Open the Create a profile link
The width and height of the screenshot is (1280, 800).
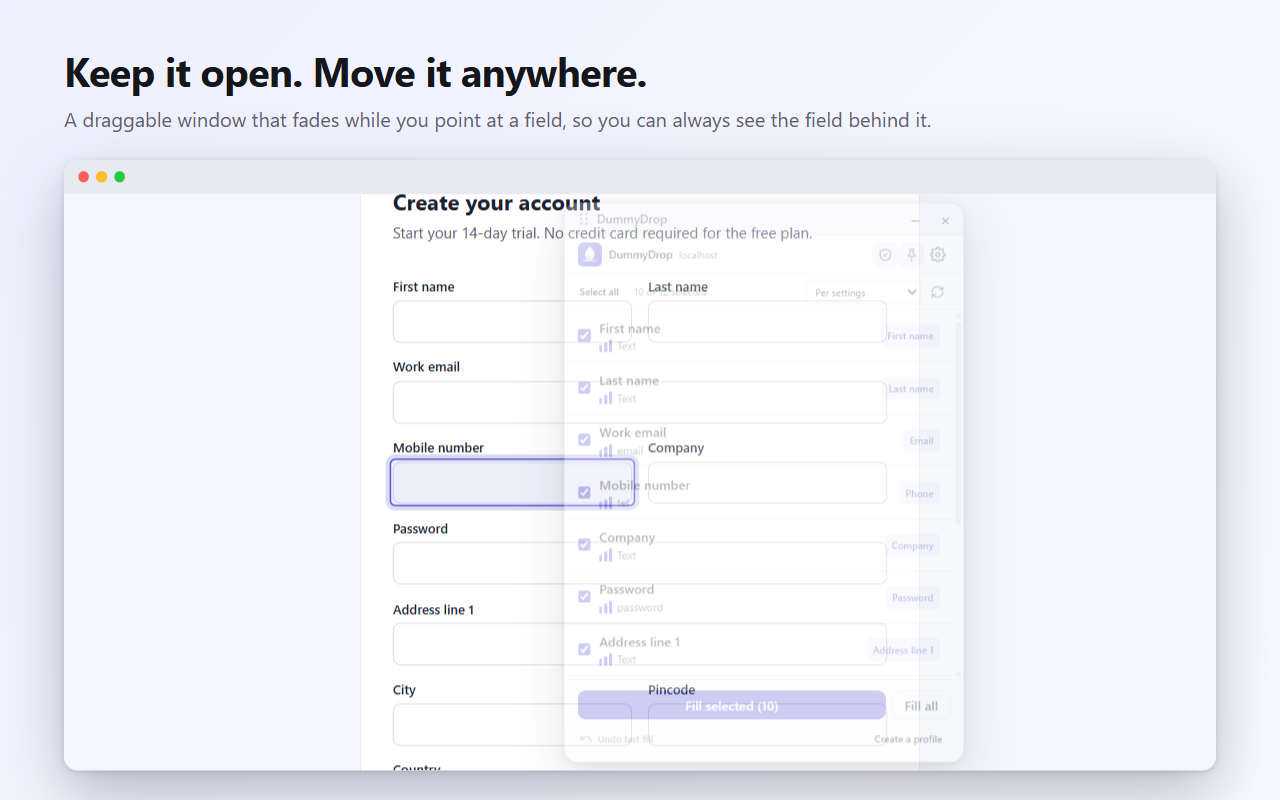pyautogui.click(x=908, y=740)
